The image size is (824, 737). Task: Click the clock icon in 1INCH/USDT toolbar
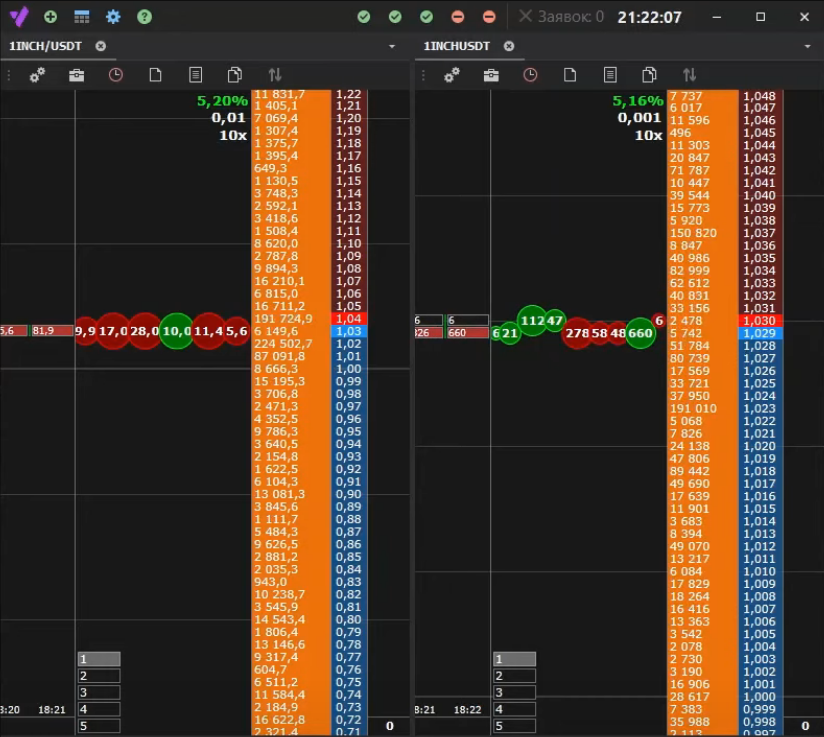pyautogui.click(x=116, y=75)
